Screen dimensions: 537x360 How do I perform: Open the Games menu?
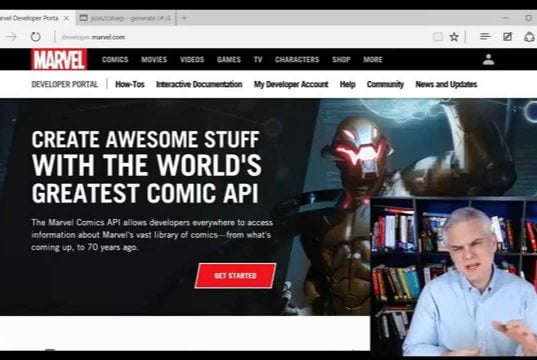(x=229, y=60)
